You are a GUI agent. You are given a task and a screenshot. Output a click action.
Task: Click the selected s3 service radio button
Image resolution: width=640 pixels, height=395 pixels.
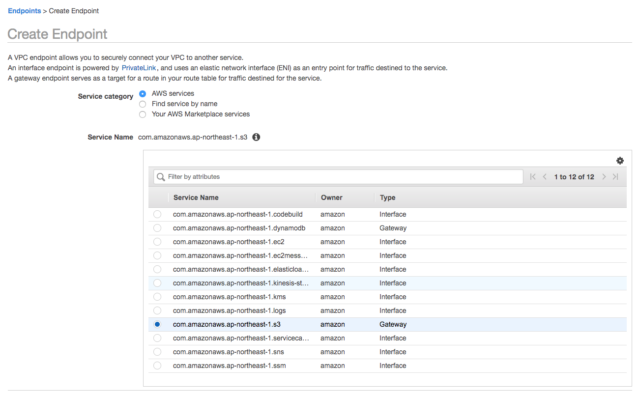pyautogui.click(x=157, y=324)
